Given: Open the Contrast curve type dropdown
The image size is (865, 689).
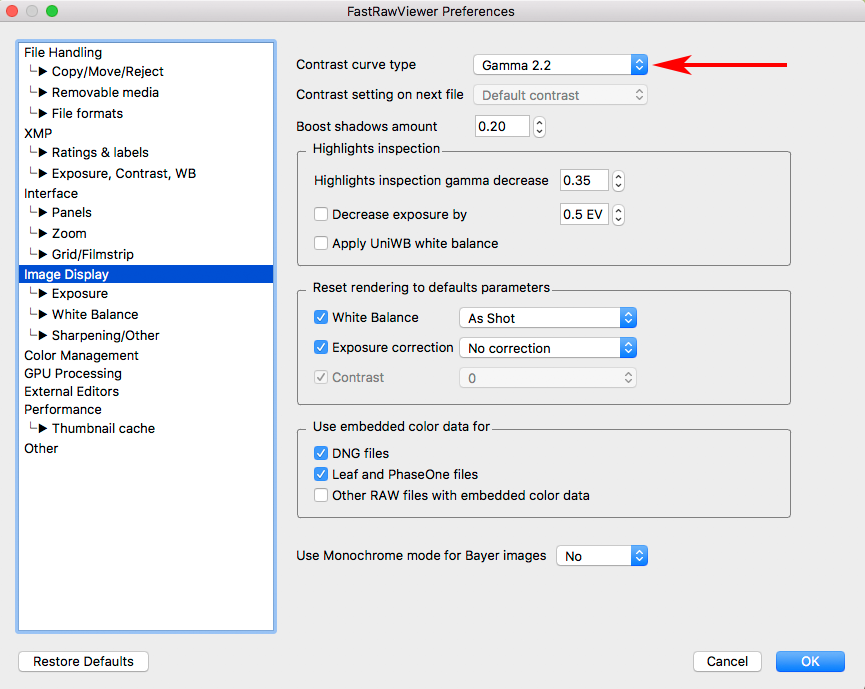Looking at the screenshot, I should [x=560, y=65].
